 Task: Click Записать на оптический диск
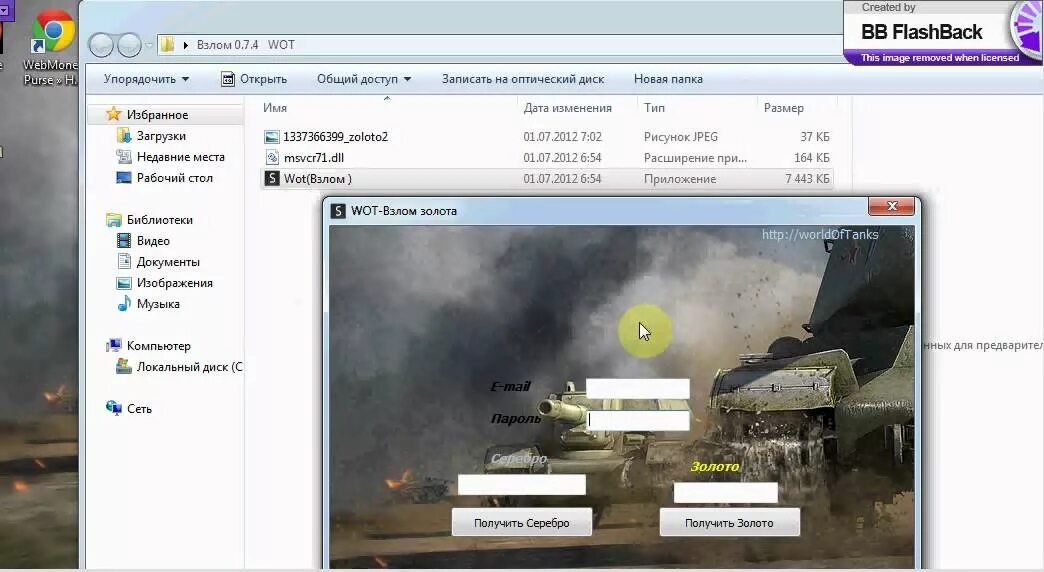523,79
